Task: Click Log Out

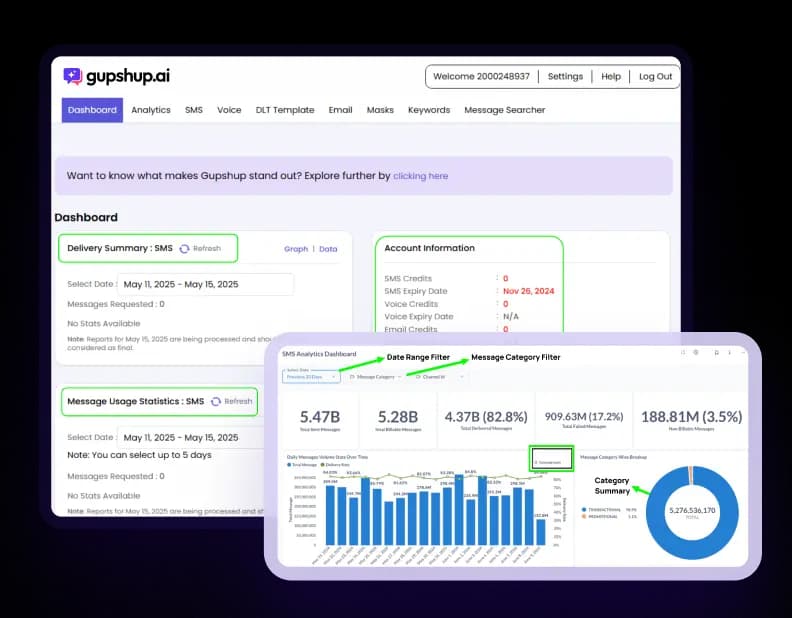Action: [x=655, y=77]
